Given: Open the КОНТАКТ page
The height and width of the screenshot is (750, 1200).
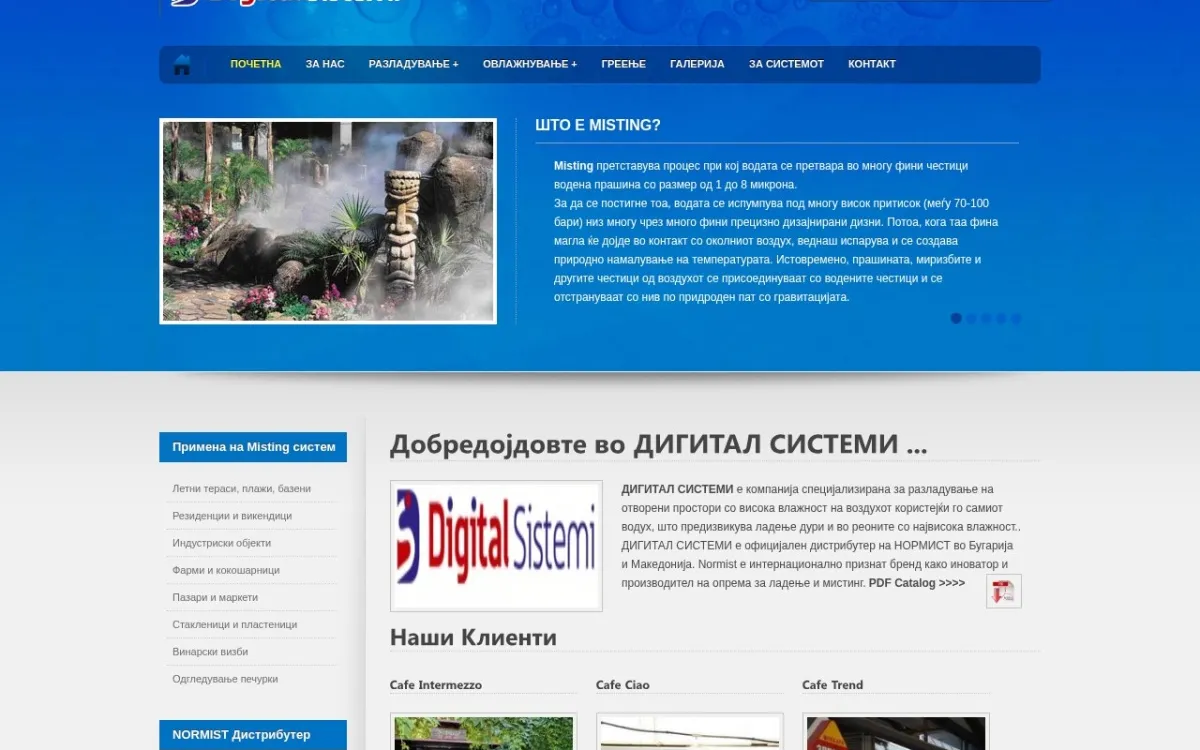Looking at the screenshot, I should click(x=872, y=64).
